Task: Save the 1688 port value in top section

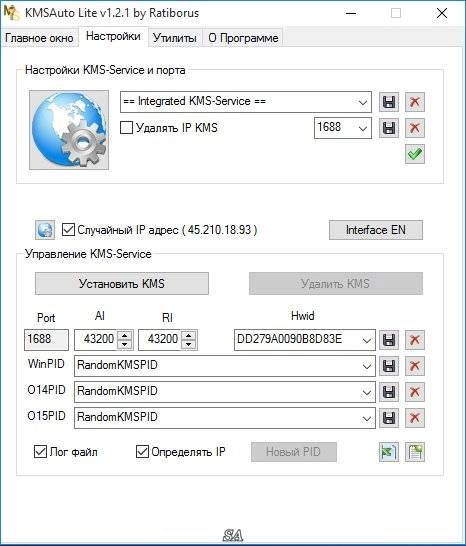Action: (389, 128)
